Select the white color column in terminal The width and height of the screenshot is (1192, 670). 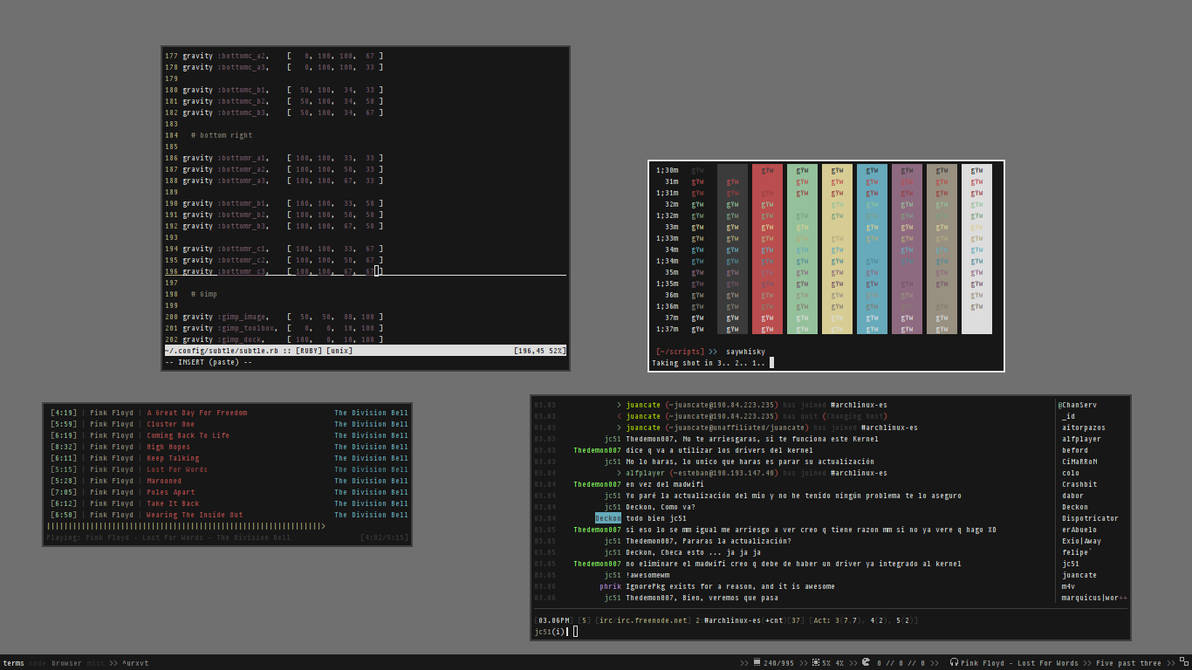point(977,249)
